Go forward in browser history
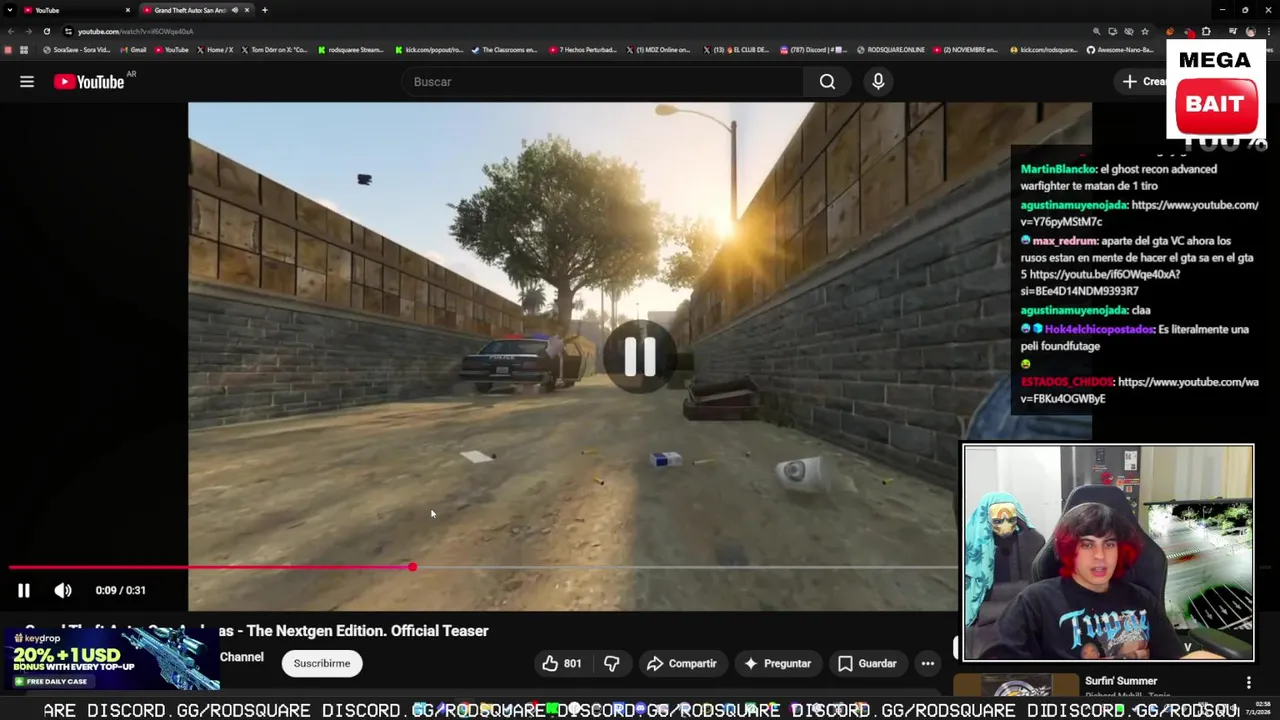The height and width of the screenshot is (720, 1280). coord(28,31)
